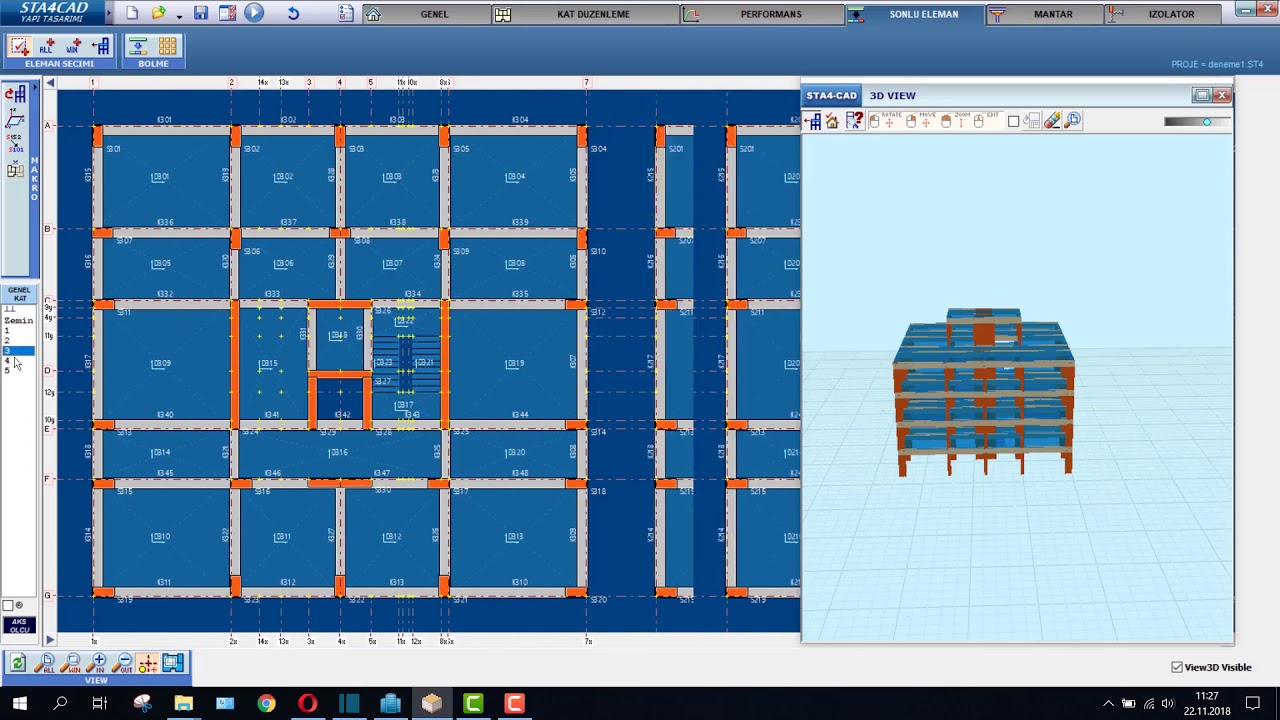
Task: Choose window selection WIN tool
Action: tap(73, 47)
